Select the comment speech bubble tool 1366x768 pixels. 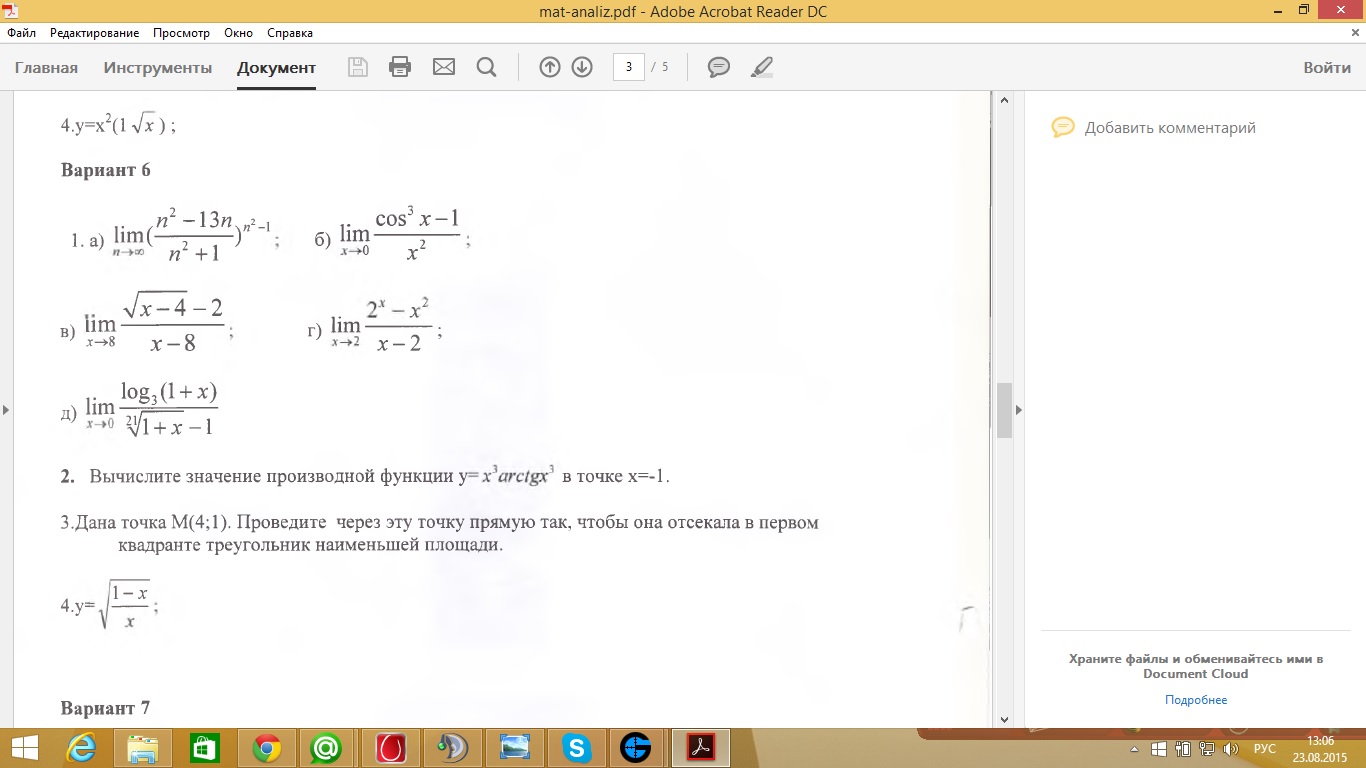(x=718, y=67)
